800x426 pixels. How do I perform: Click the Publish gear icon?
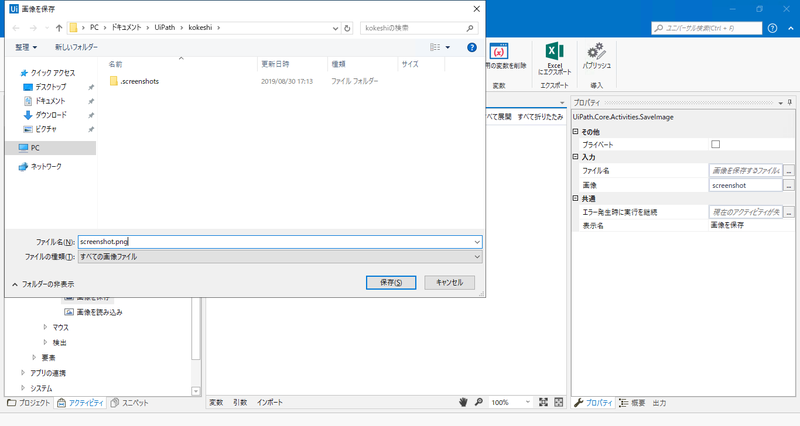[x=596, y=51]
